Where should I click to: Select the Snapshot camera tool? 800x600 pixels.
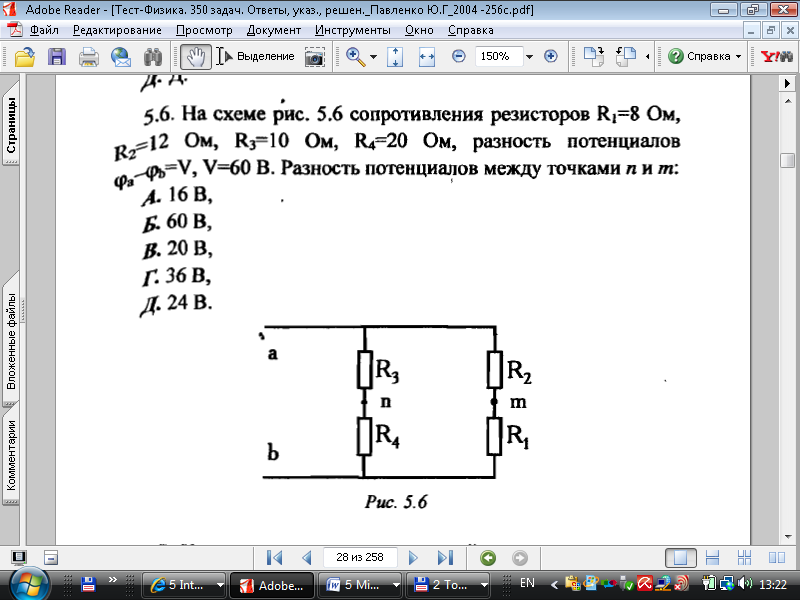pyautogui.click(x=314, y=57)
